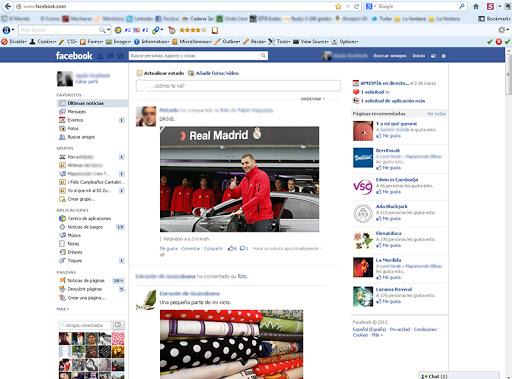Expand the ORDENAR dropdown
Viewport: 512px width, 379px height.
coord(313,99)
